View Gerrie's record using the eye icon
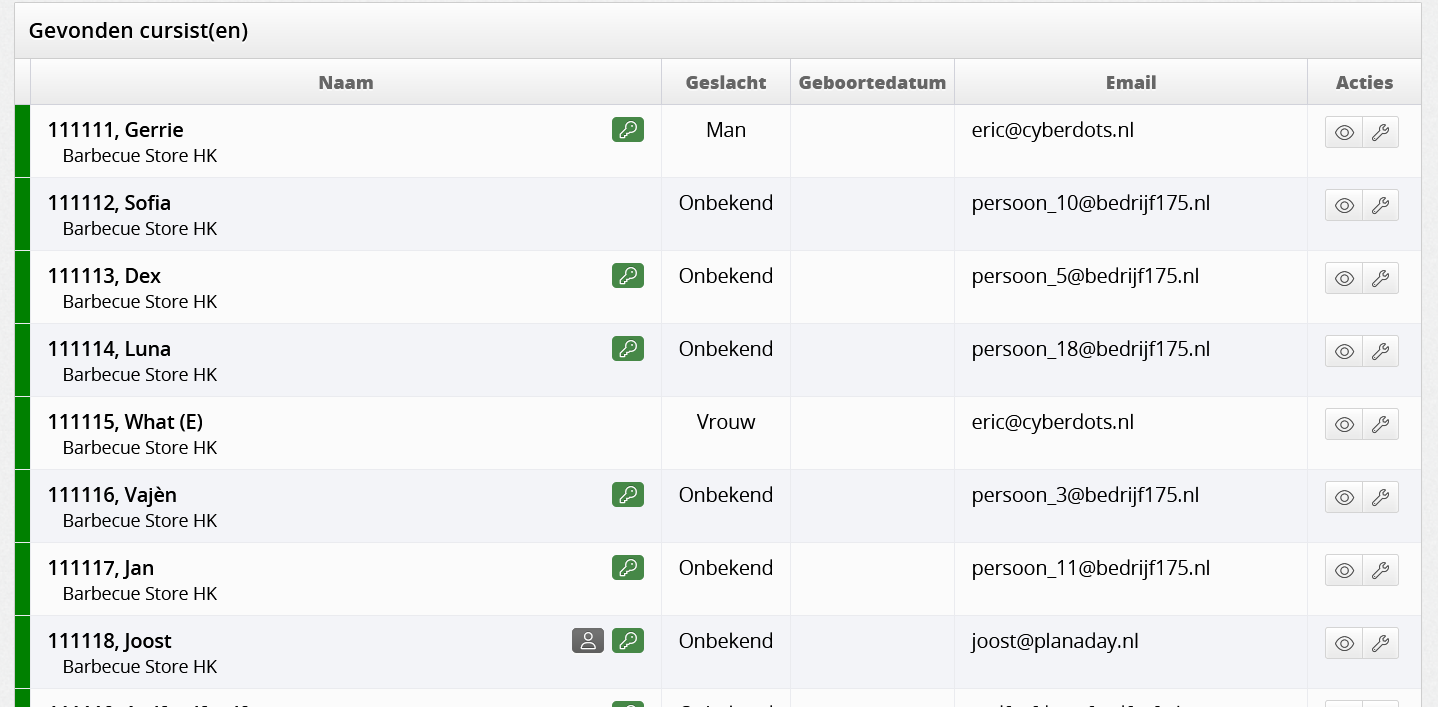Screen dimensions: 1438x707 tap(1344, 132)
